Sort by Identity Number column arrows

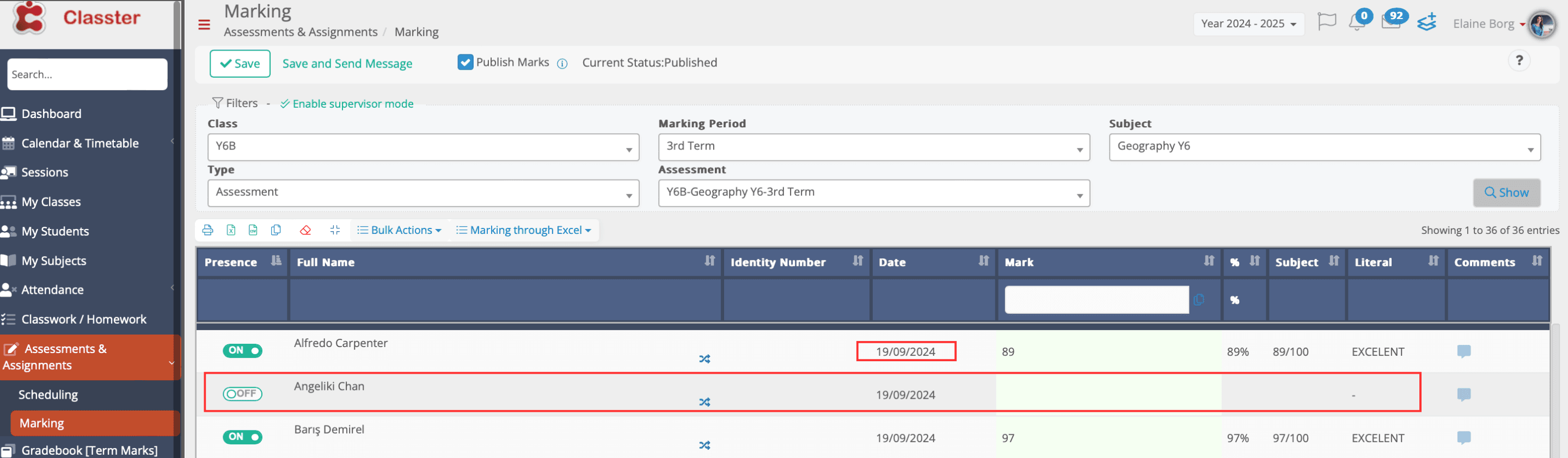[857, 261]
